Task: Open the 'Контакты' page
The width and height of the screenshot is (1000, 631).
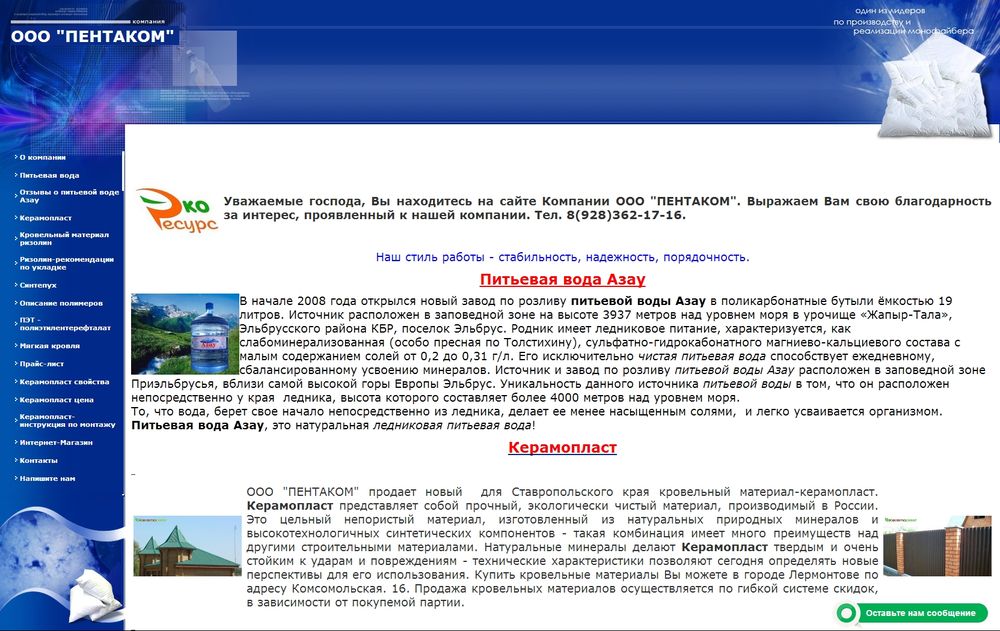Action: 38,460
